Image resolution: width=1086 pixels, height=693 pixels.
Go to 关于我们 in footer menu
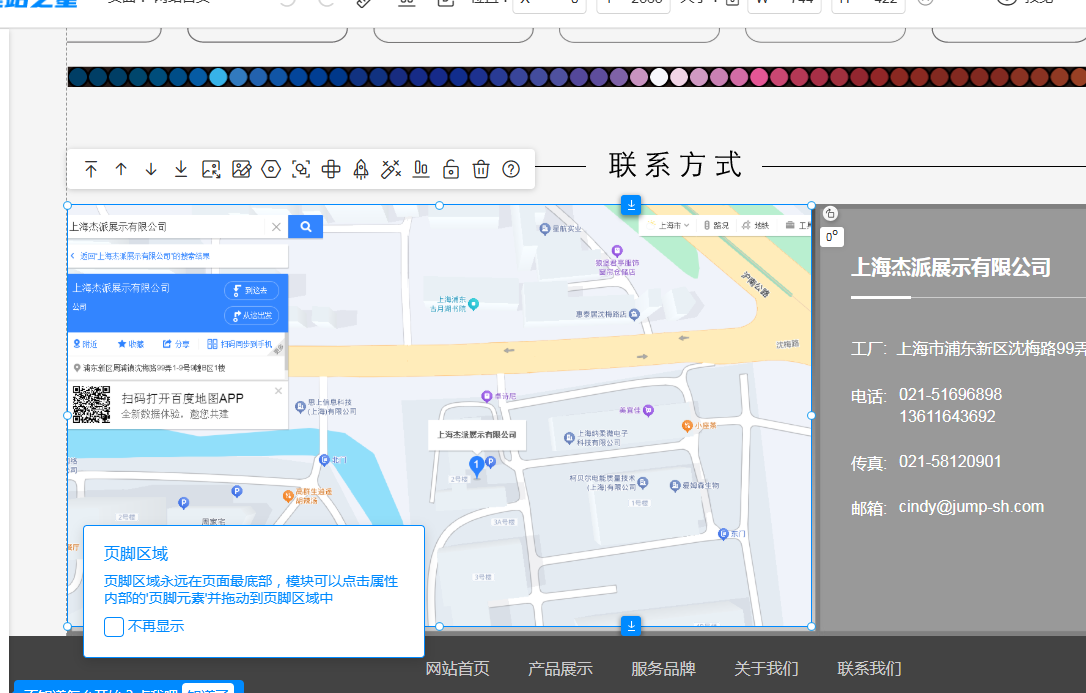point(766,669)
